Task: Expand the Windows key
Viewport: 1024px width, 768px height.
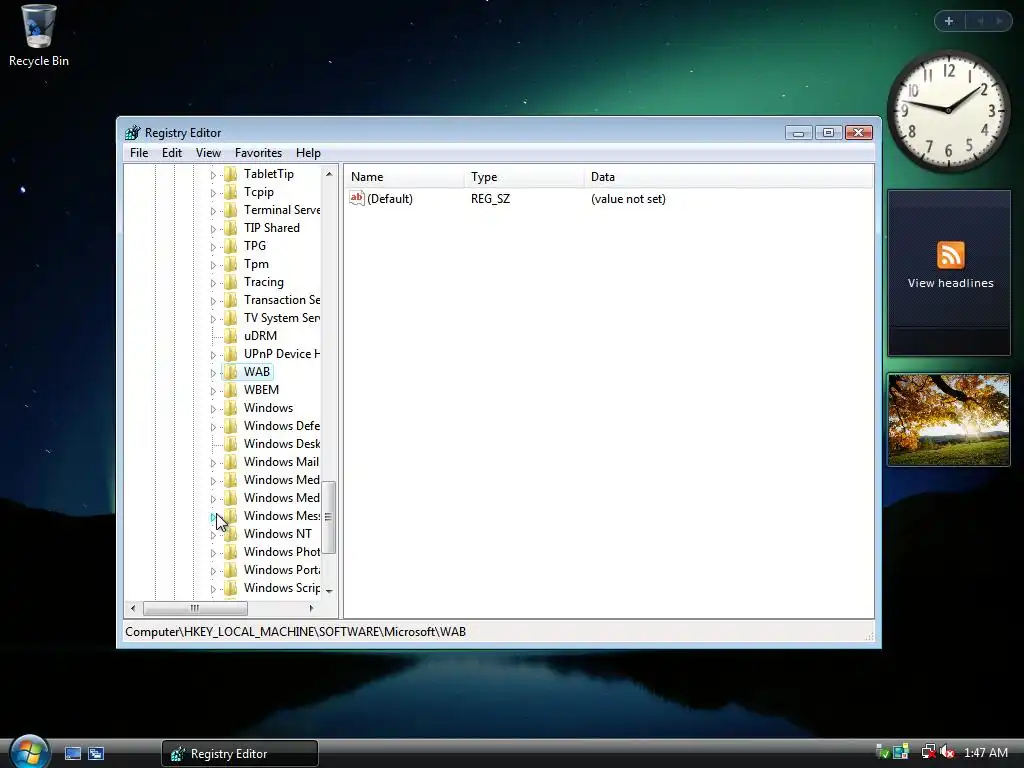Action: 213,409
